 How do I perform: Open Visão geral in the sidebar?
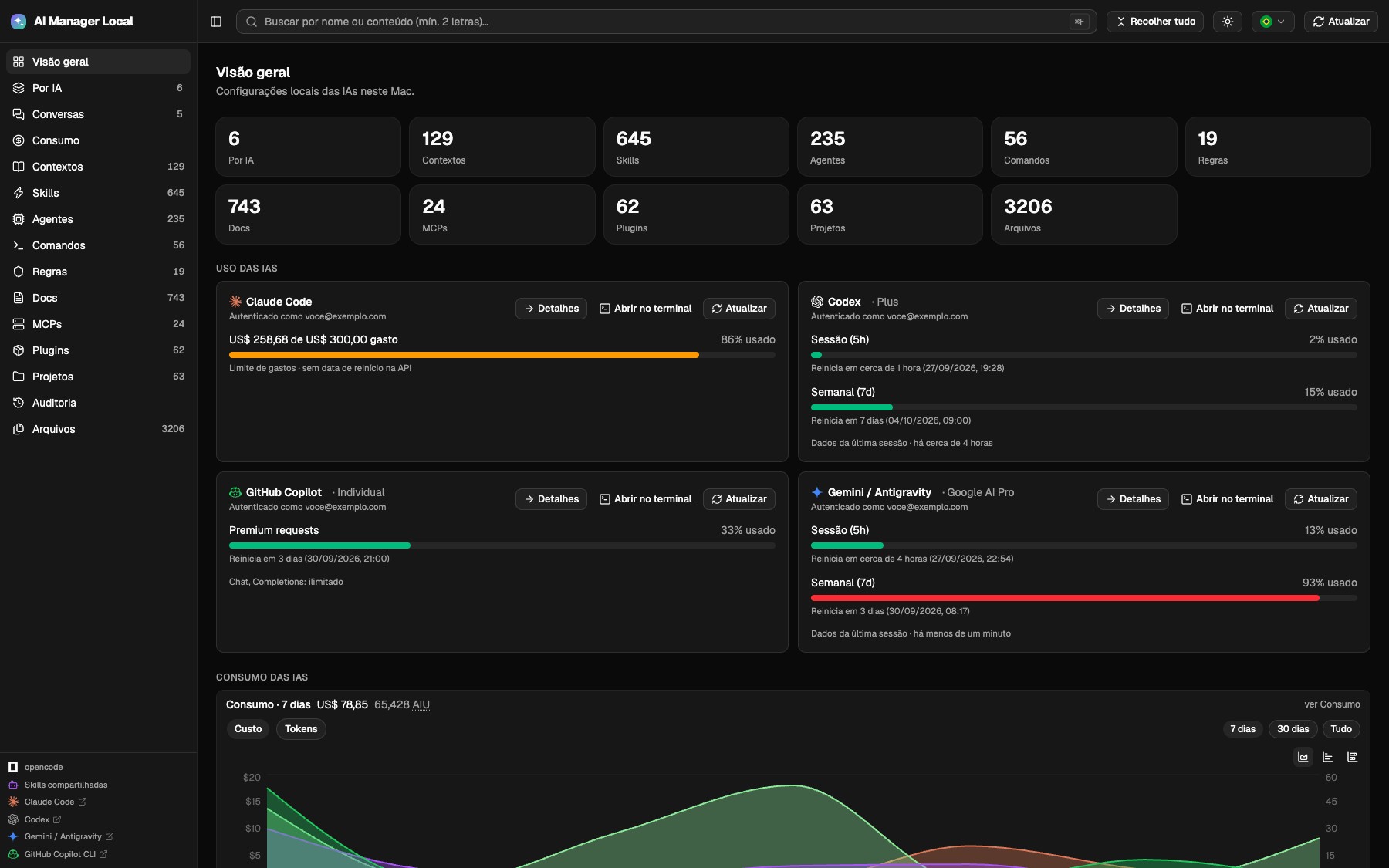pos(98,62)
